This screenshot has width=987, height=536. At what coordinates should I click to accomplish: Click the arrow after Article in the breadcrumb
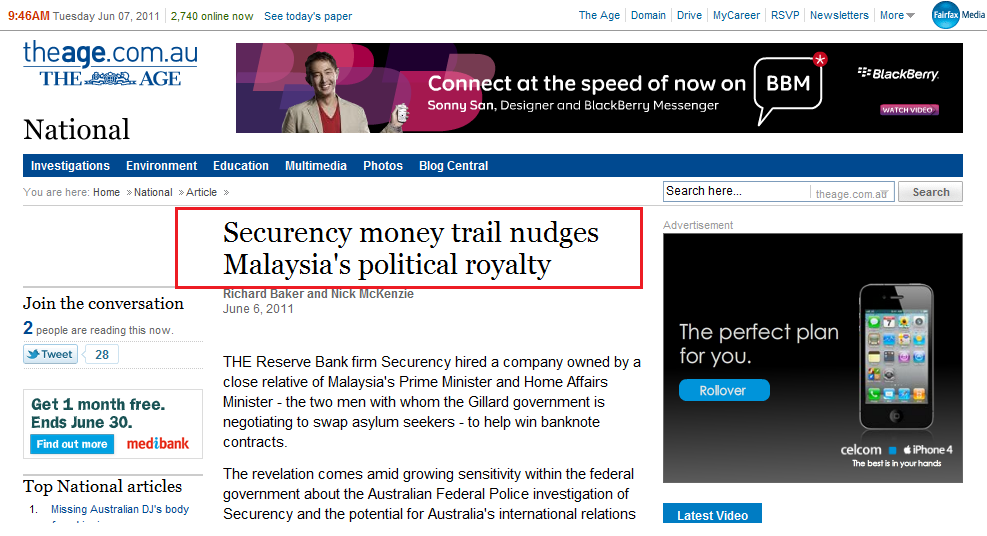coord(226,193)
